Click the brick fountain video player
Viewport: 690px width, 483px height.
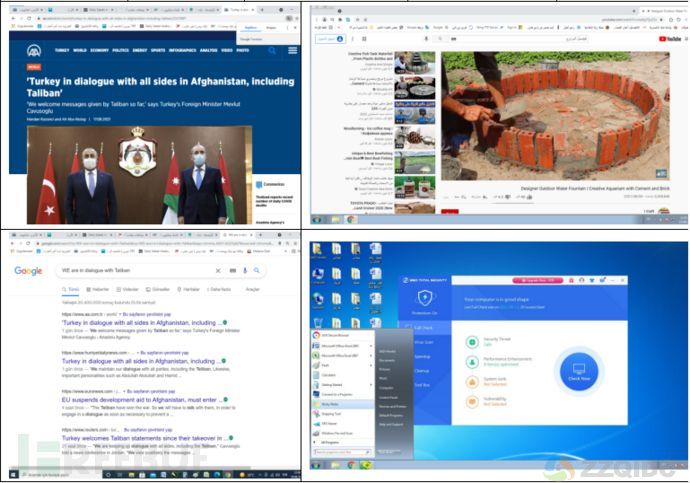point(555,116)
